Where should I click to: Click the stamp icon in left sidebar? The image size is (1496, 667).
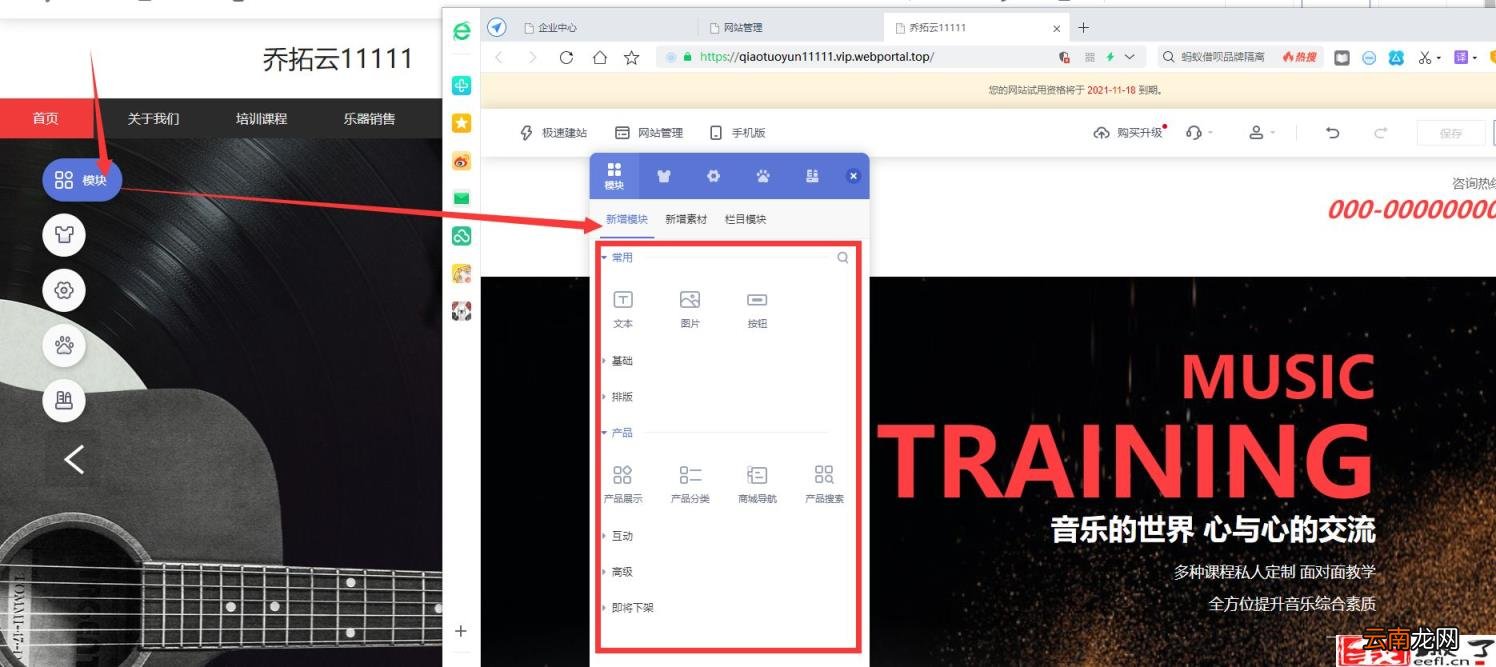pyautogui.click(x=64, y=401)
